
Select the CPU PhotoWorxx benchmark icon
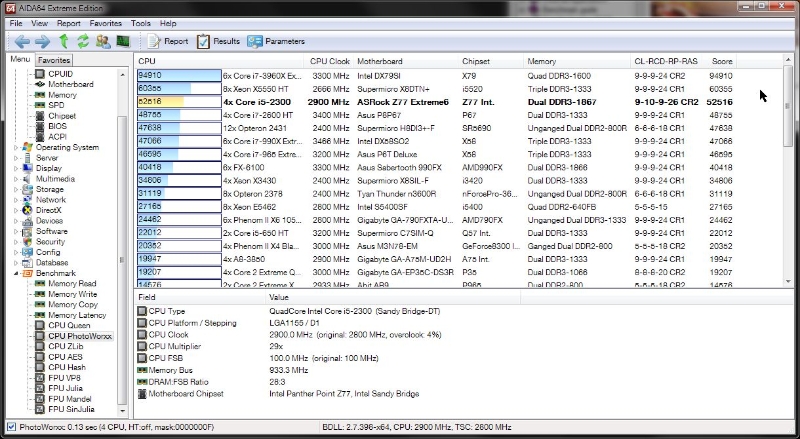(x=40, y=336)
